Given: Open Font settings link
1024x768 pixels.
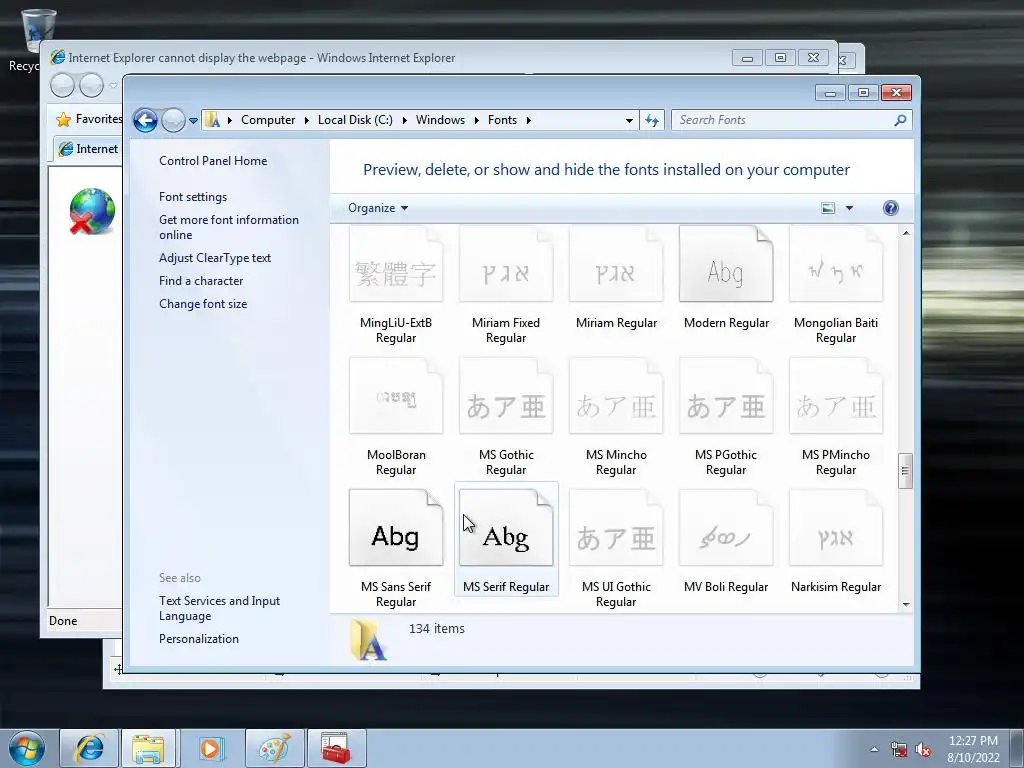Looking at the screenshot, I should (193, 197).
